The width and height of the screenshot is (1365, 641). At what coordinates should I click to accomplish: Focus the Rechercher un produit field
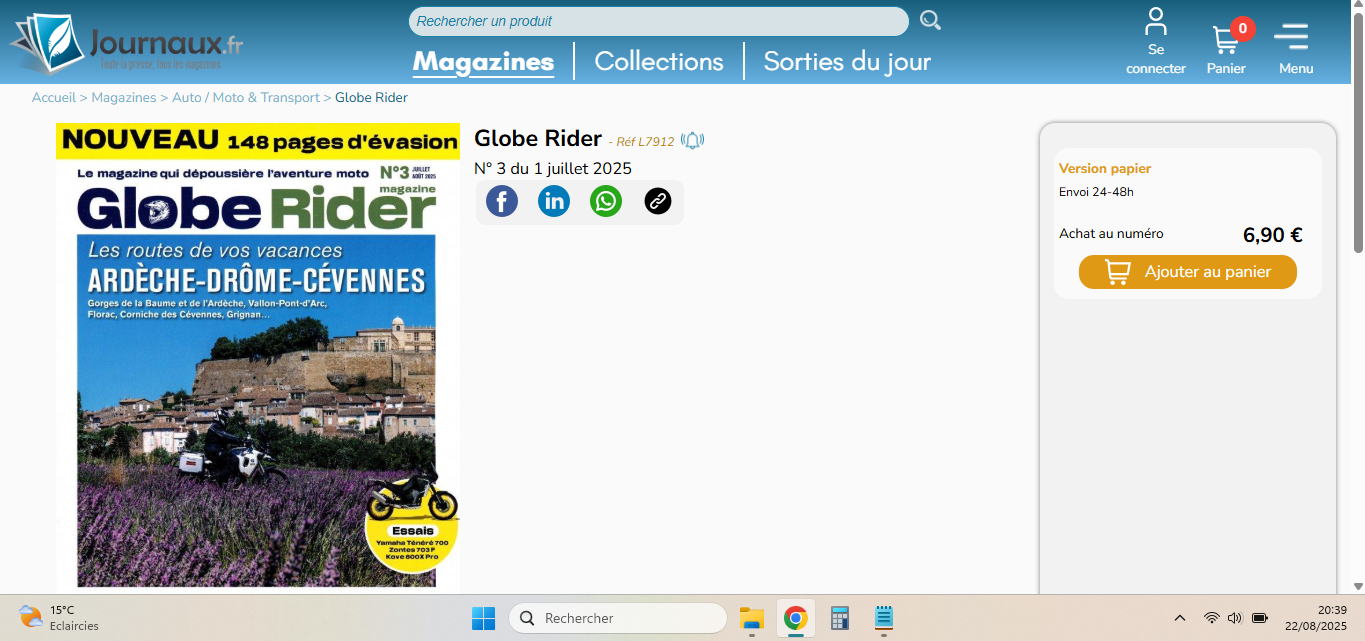[x=658, y=21]
